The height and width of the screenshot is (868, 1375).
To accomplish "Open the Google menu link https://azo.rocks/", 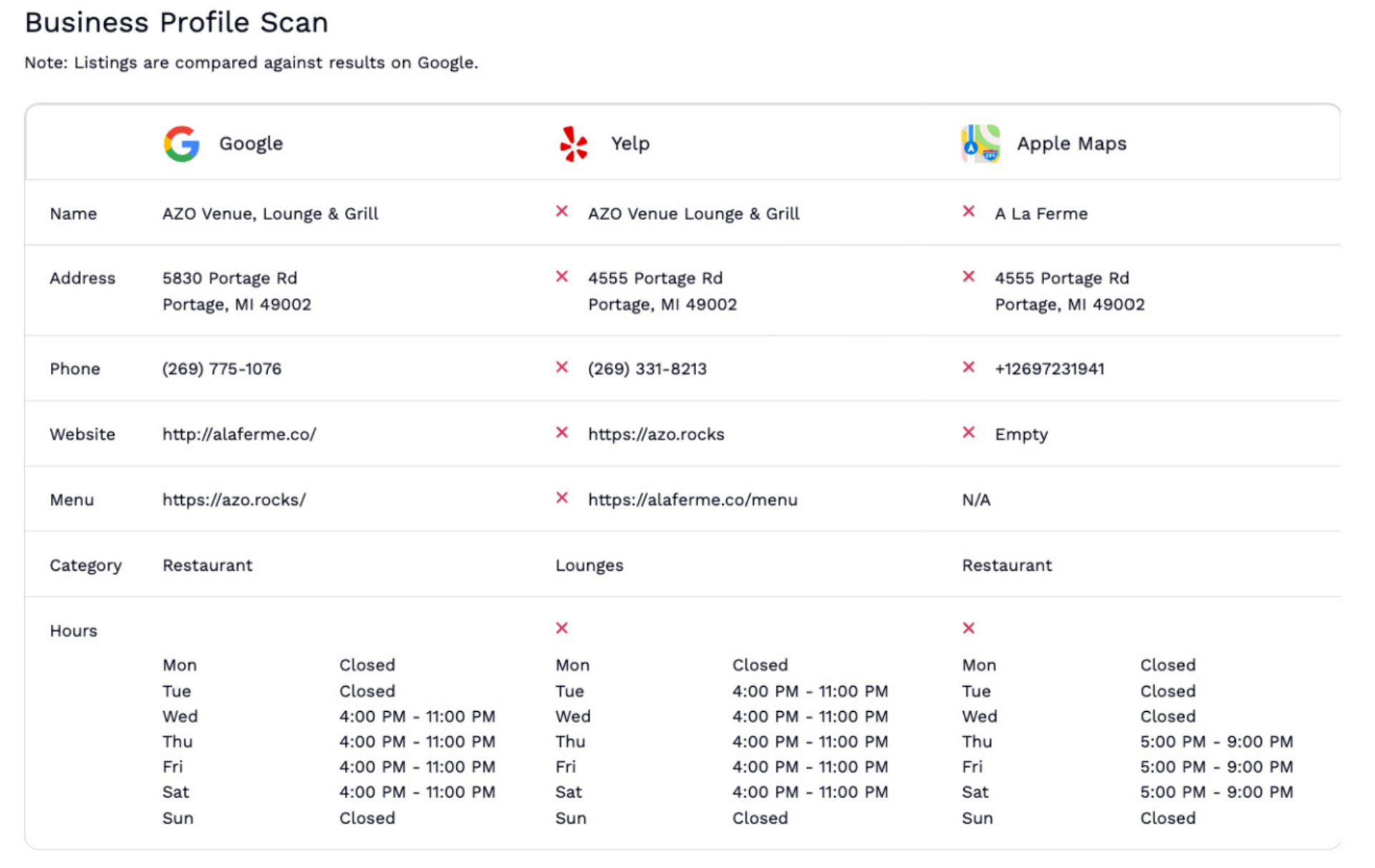I will click(x=234, y=500).
